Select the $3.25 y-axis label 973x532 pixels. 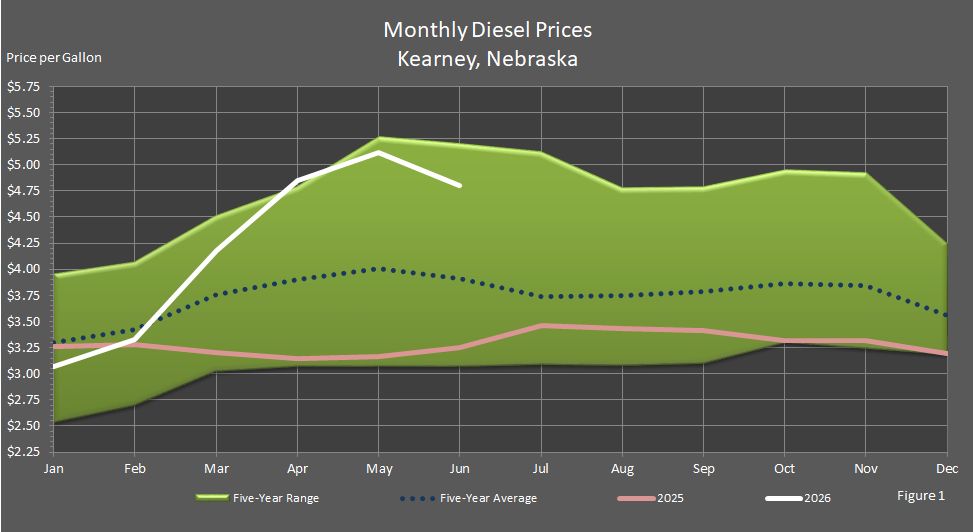pos(24,348)
